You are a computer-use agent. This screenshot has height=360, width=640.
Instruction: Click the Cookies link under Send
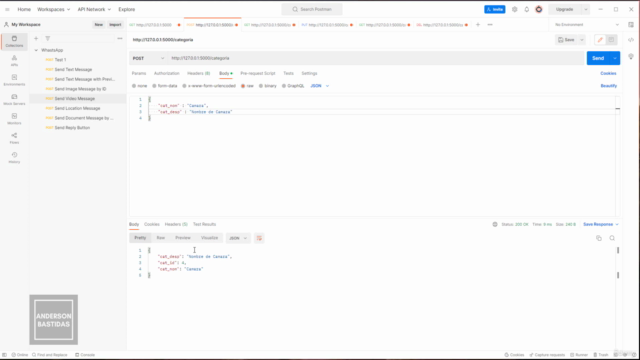coord(608,73)
